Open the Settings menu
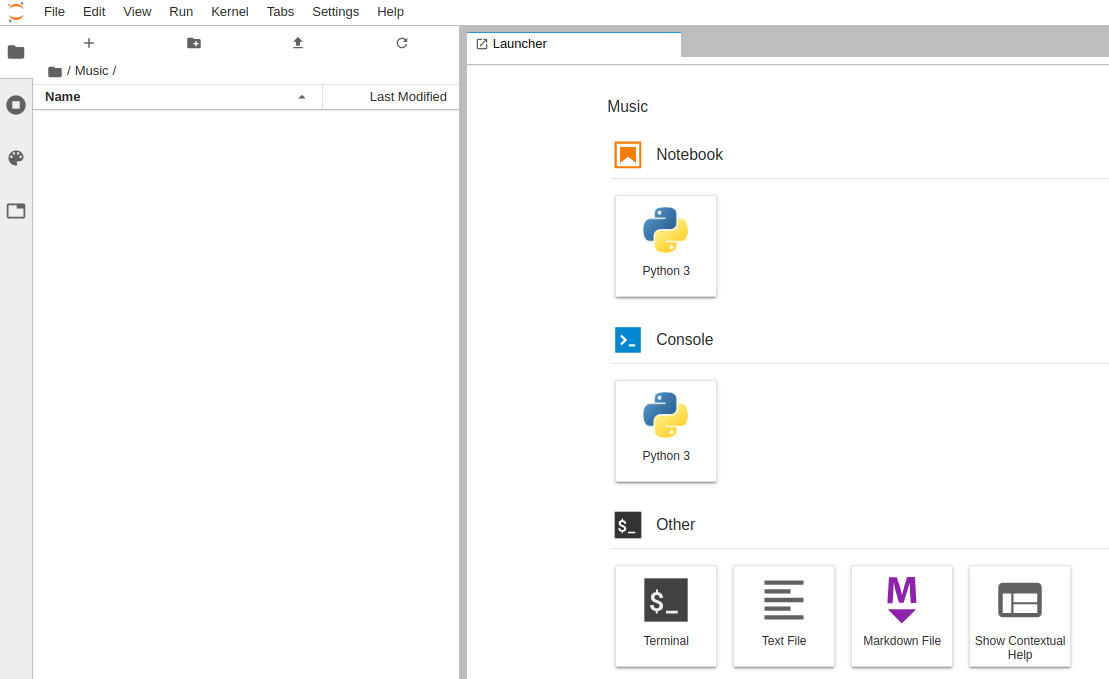The height and width of the screenshot is (679, 1109). tap(335, 12)
